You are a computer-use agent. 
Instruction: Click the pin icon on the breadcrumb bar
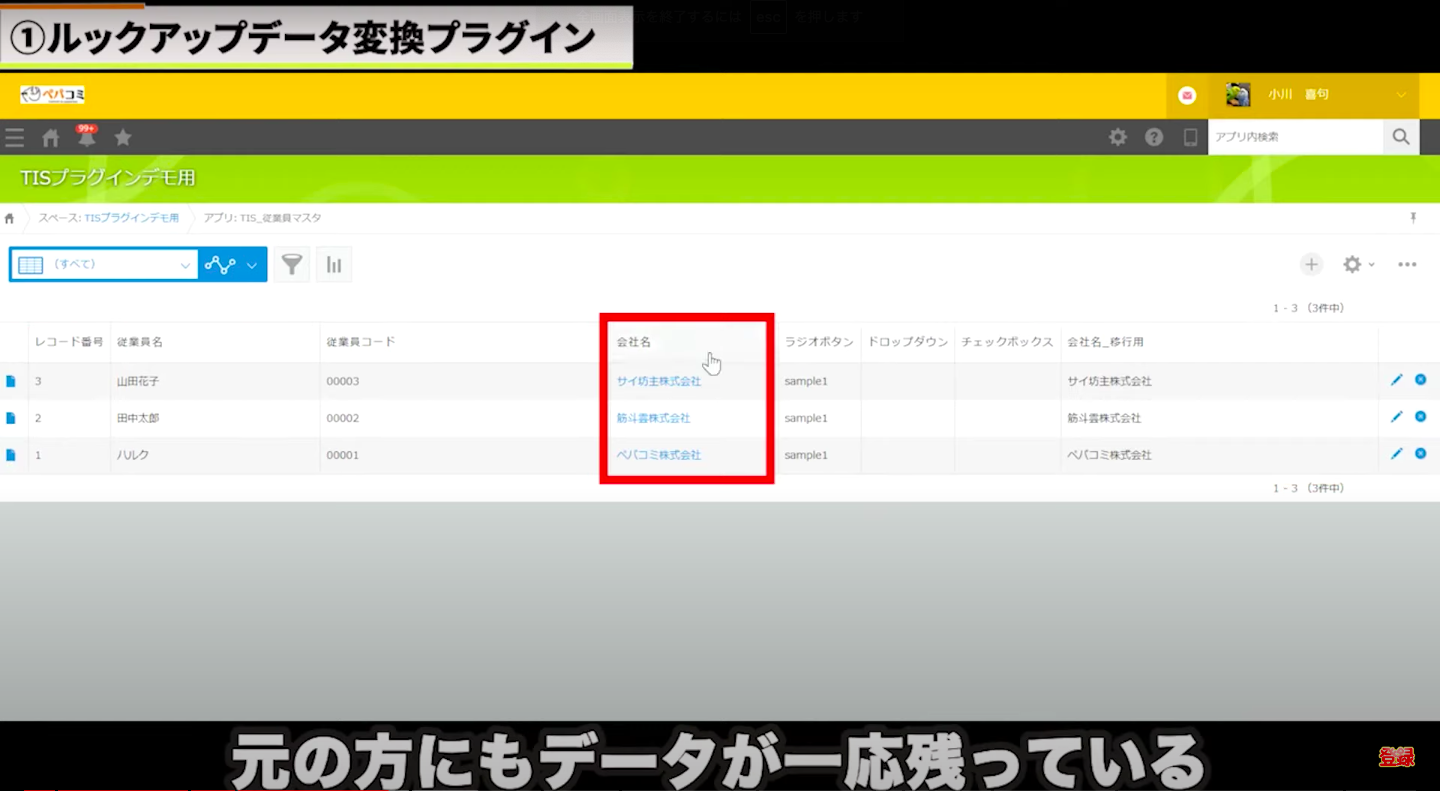click(x=1413, y=217)
